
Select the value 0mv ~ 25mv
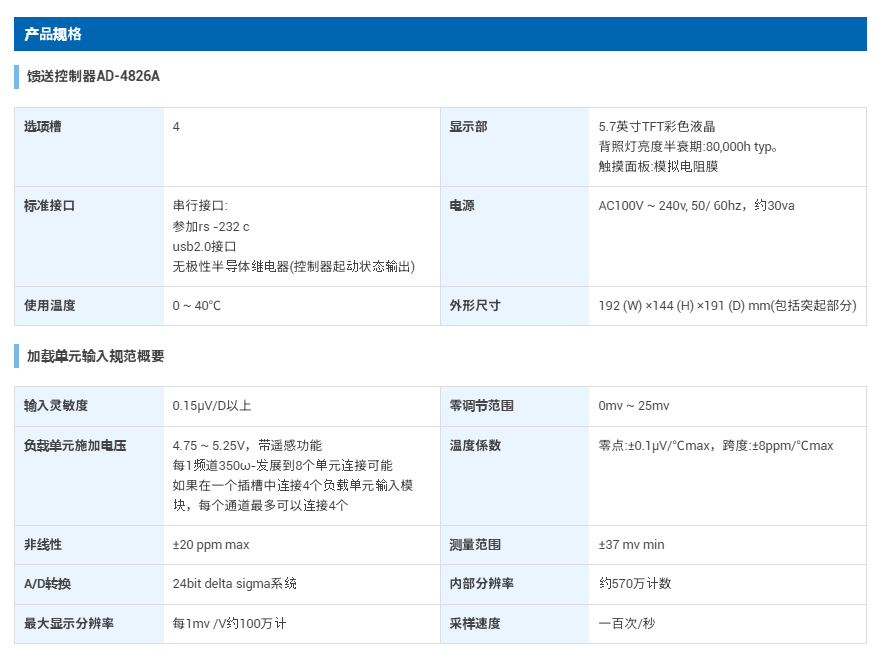point(634,406)
